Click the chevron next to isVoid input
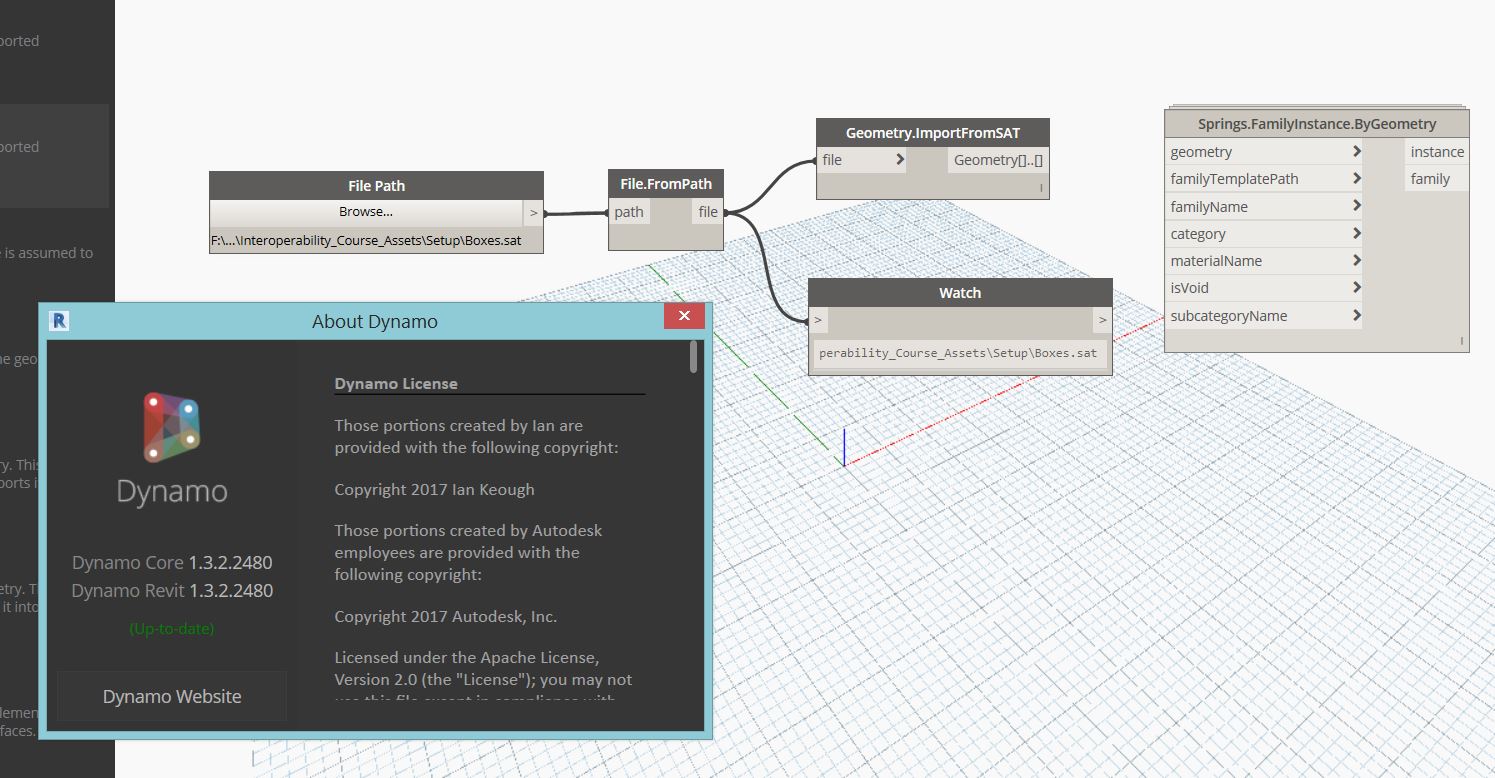Screen dimensions: 1495x778 tap(1356, 288)
